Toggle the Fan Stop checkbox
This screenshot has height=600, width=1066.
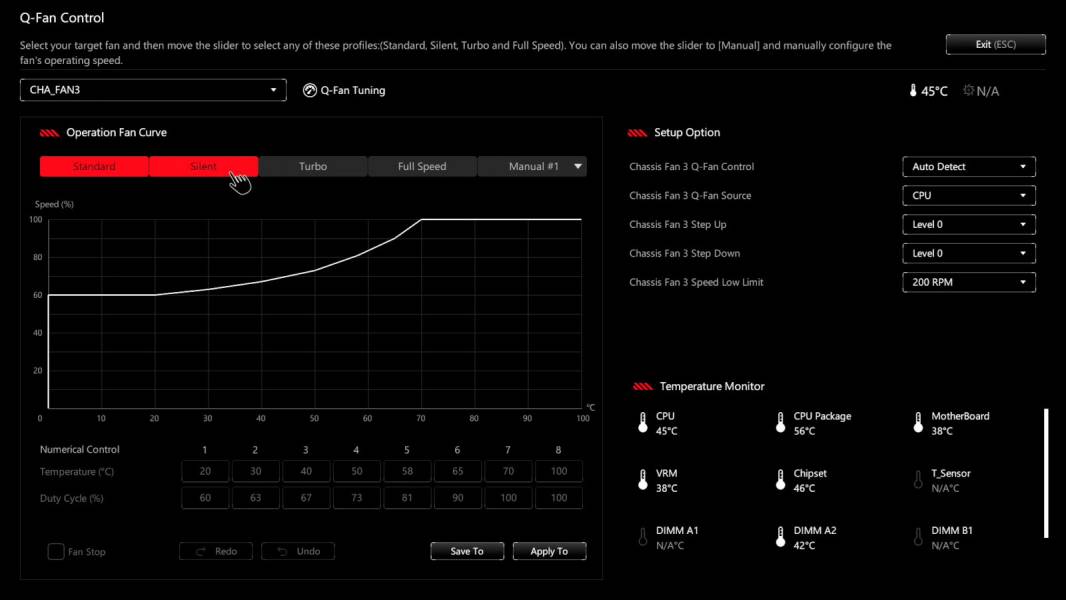[x=56, y=551]
